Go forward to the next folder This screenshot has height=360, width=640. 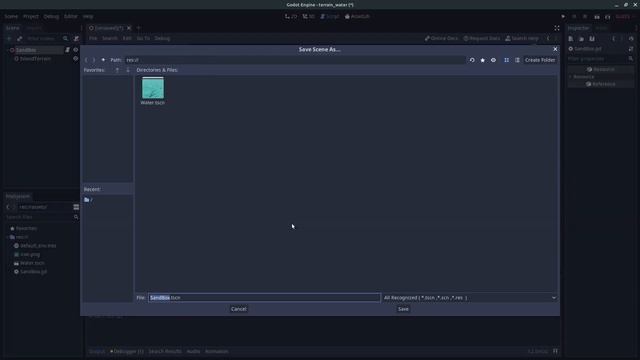(x=94, y=60)
